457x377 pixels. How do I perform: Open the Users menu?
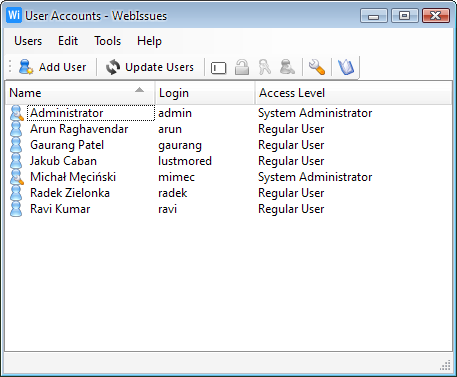(x=28, y=41)
